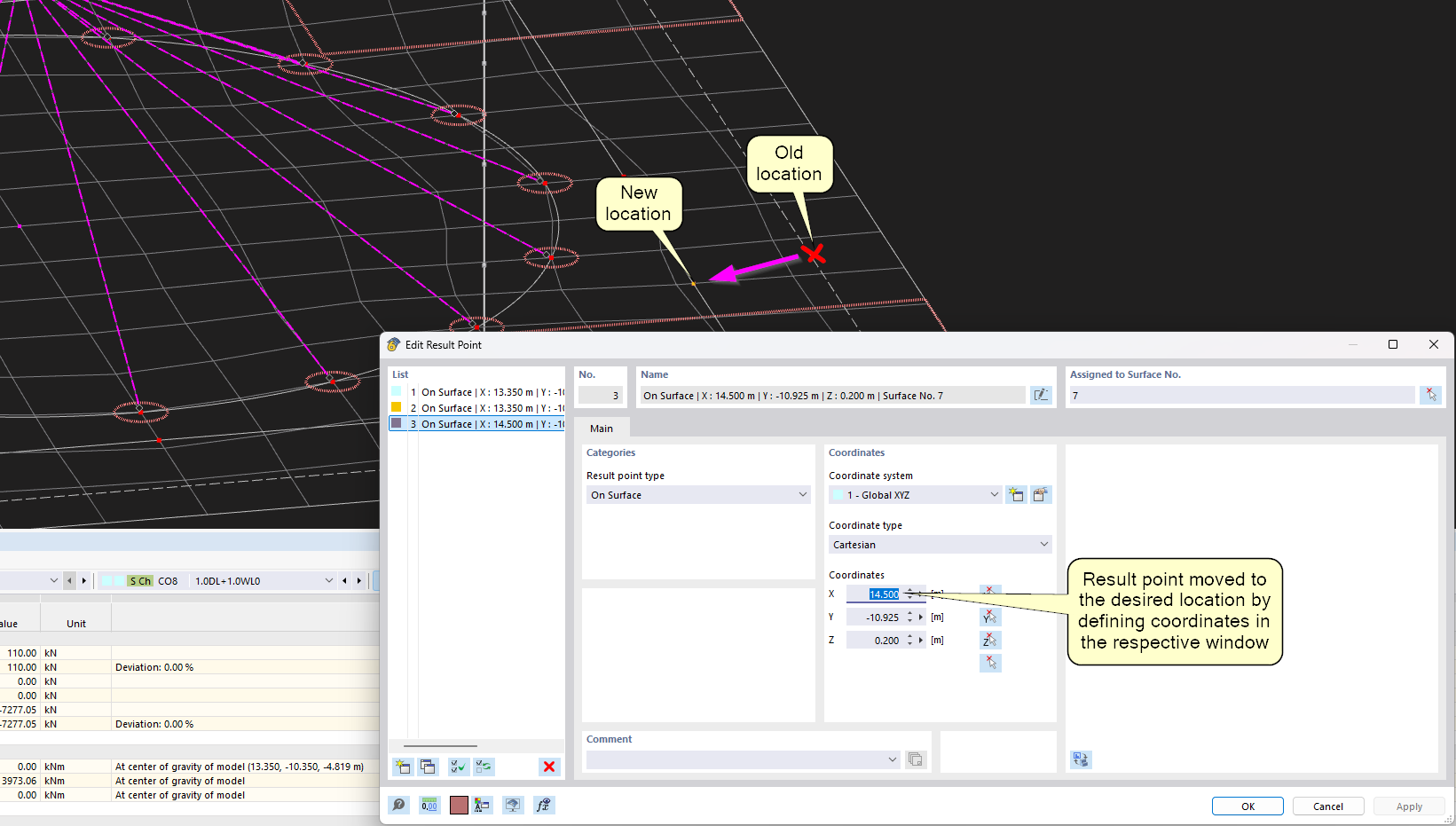Pick Z coordinate graphically in model

click(x=990, y=641)
